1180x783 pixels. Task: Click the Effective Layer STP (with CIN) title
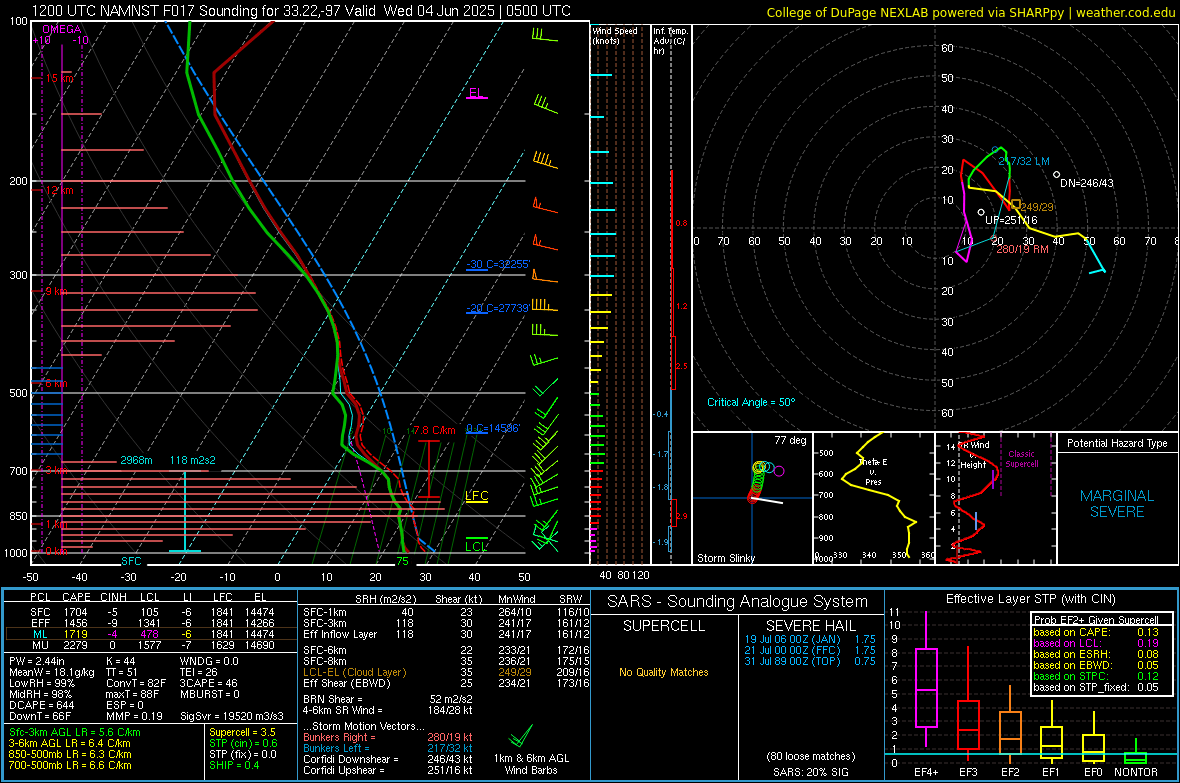pos(1030,599)
